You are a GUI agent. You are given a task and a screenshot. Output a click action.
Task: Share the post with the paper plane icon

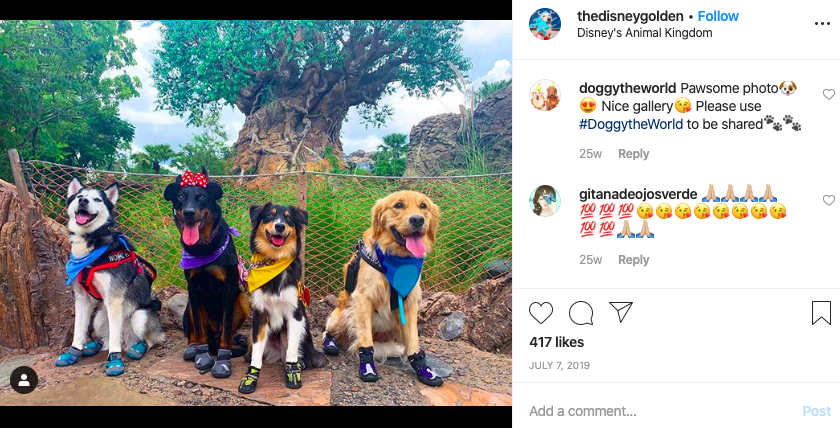pos(621,312)
